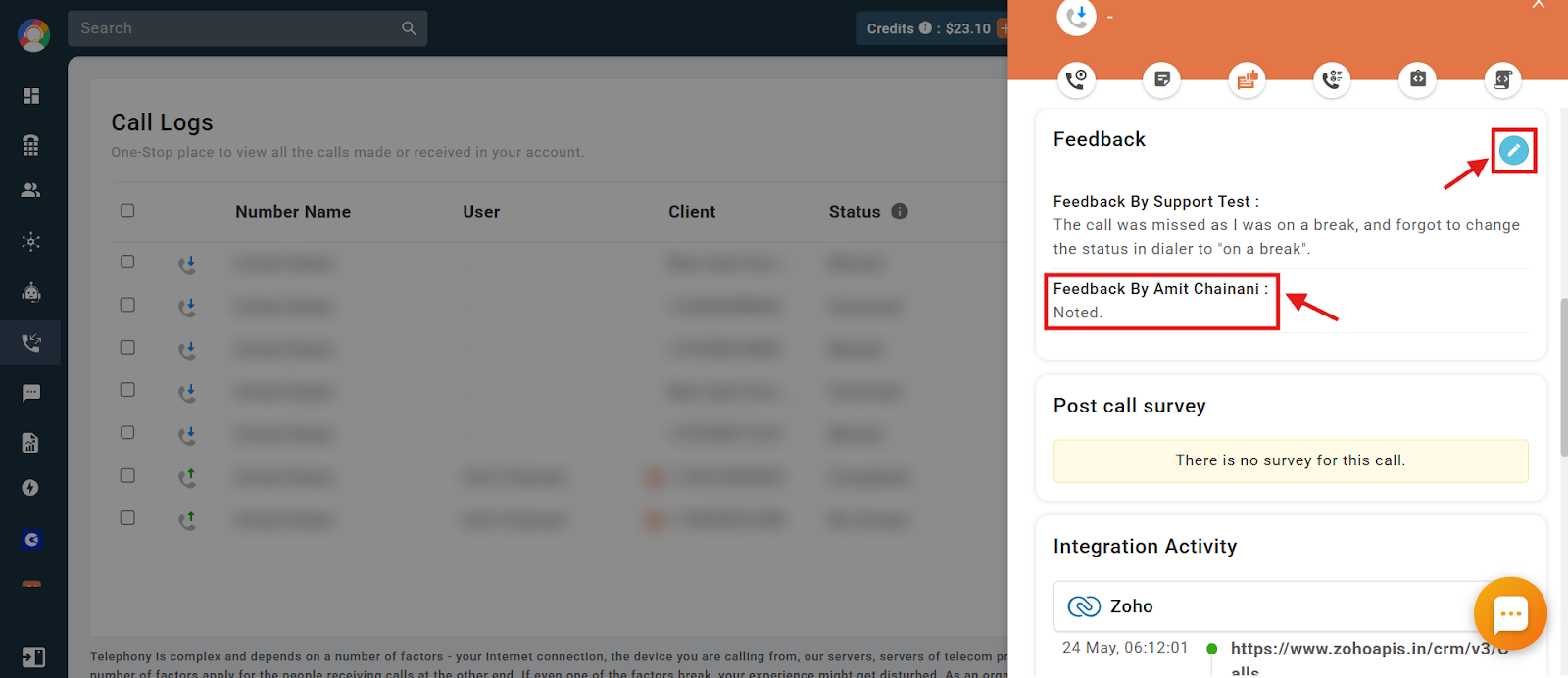
Task: Open the integration clipboard code icon tab
Action: coord(1417,79)
